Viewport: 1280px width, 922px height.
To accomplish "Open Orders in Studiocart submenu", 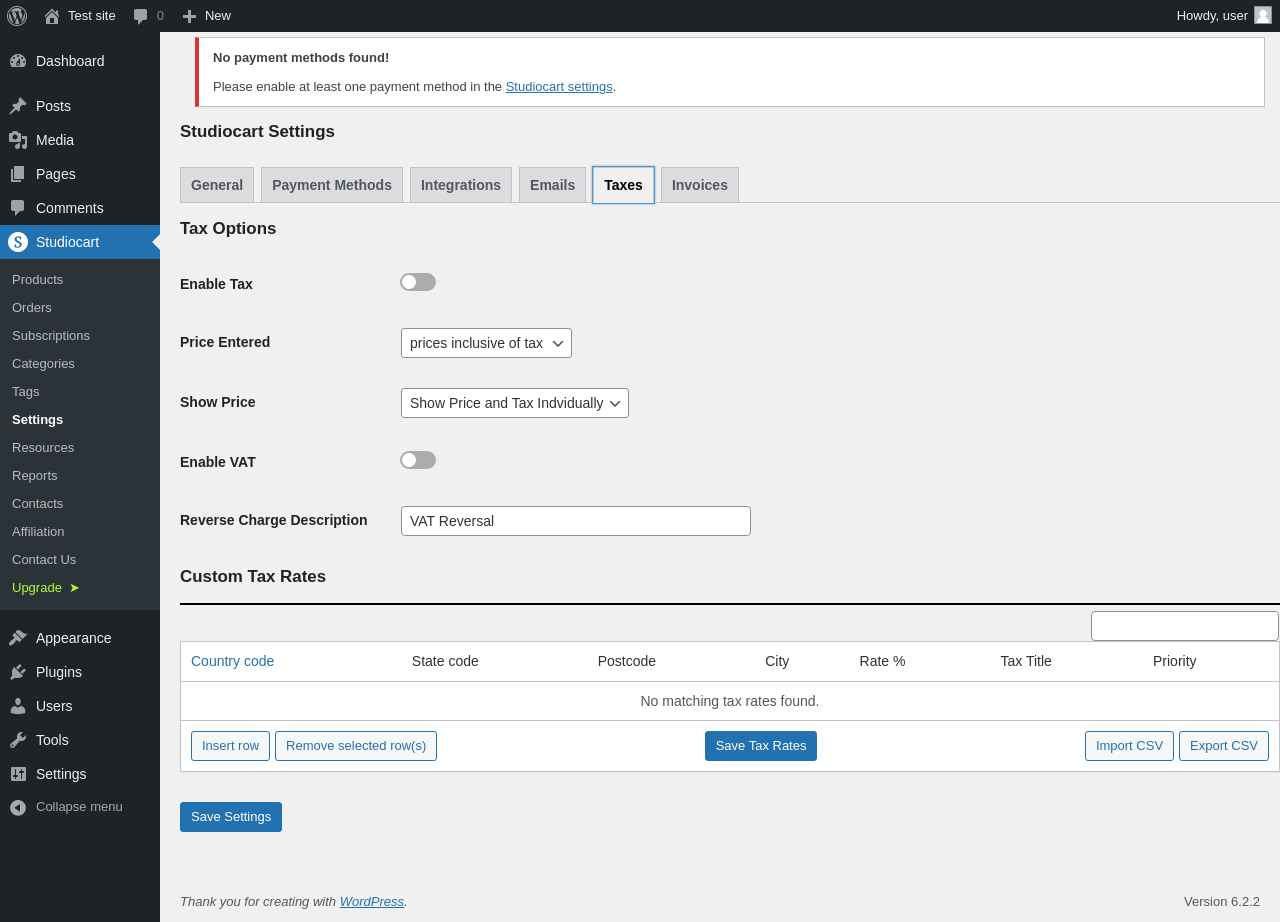I will 32,308.
